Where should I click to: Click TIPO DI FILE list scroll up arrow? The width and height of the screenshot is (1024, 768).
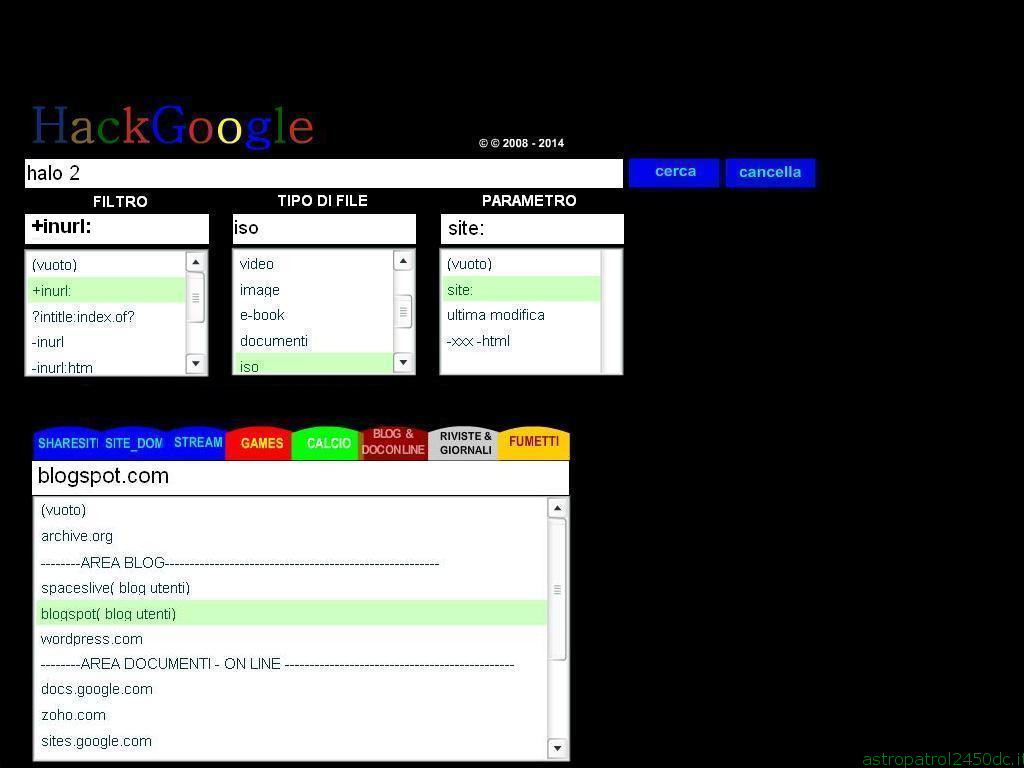click(404, 261)
